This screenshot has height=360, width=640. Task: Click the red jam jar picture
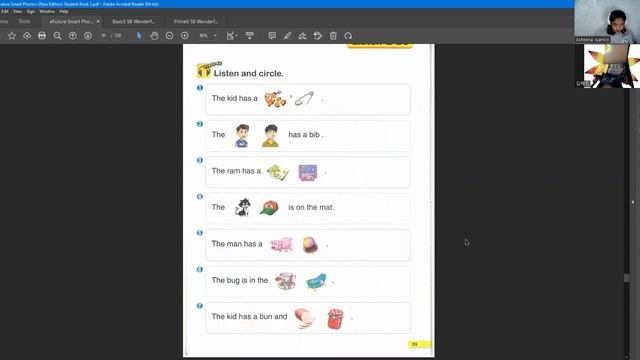coord(336,319)
